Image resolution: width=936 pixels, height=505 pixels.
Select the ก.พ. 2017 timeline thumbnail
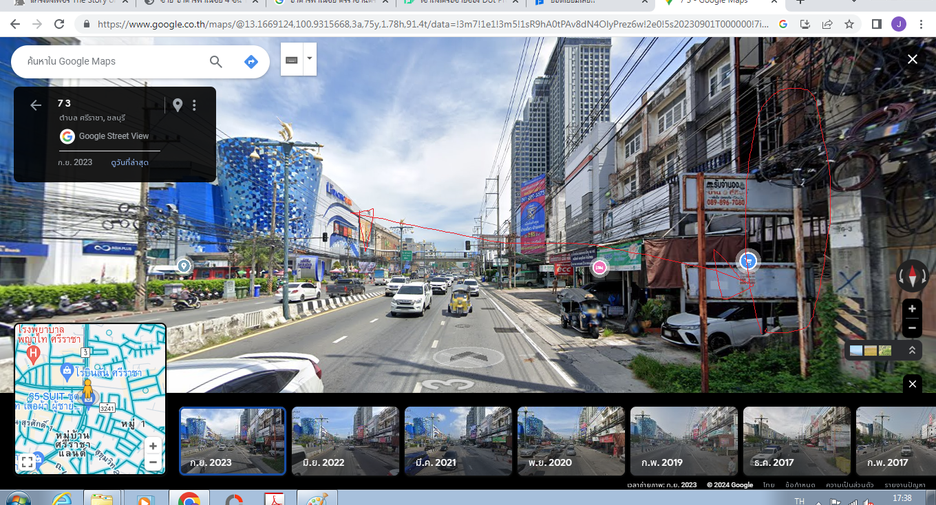coord(895,441)
